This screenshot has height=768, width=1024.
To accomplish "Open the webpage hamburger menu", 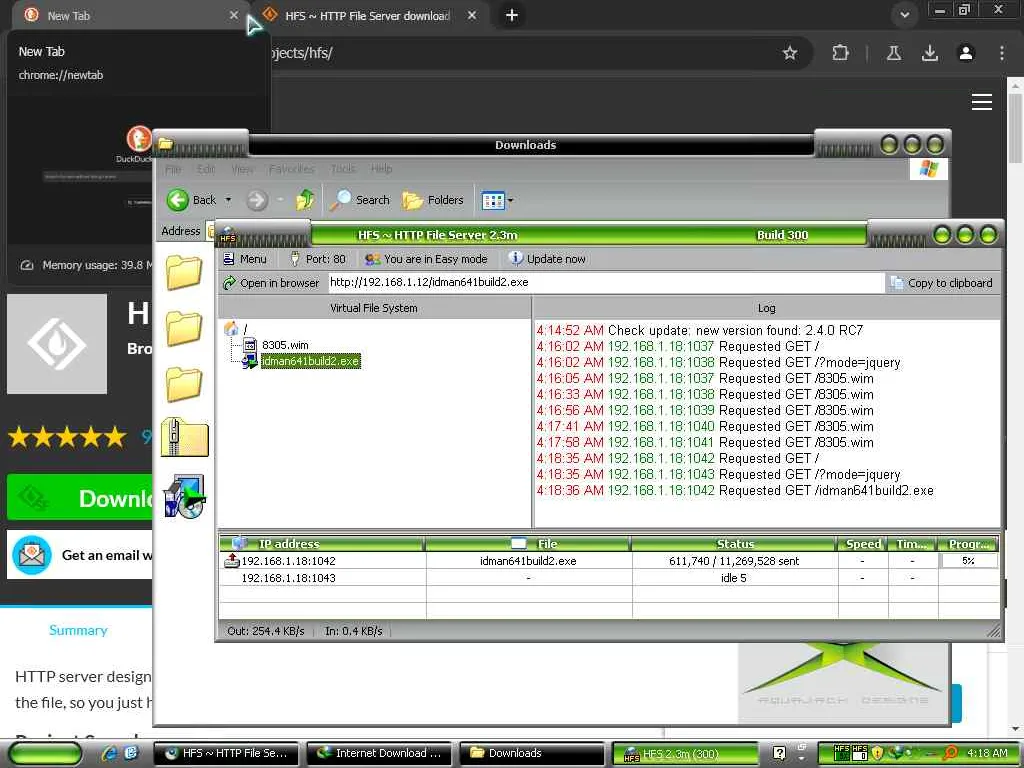I will click(982, 102).
